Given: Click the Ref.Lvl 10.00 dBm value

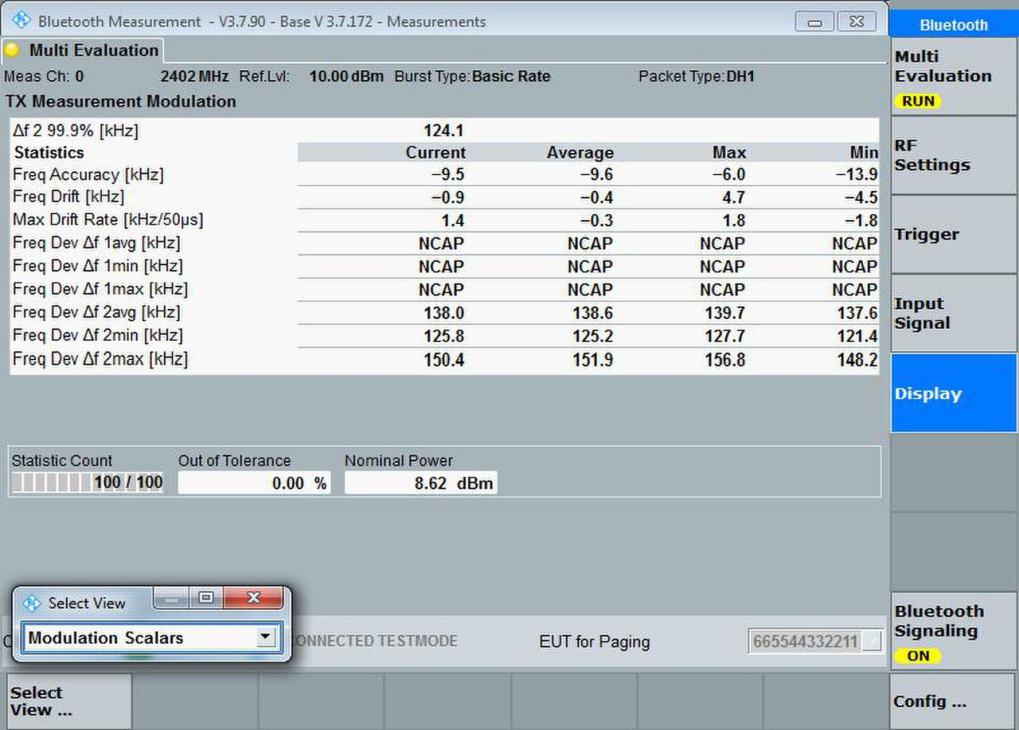Looking at the screenshot, I should [x=346, y=76].
